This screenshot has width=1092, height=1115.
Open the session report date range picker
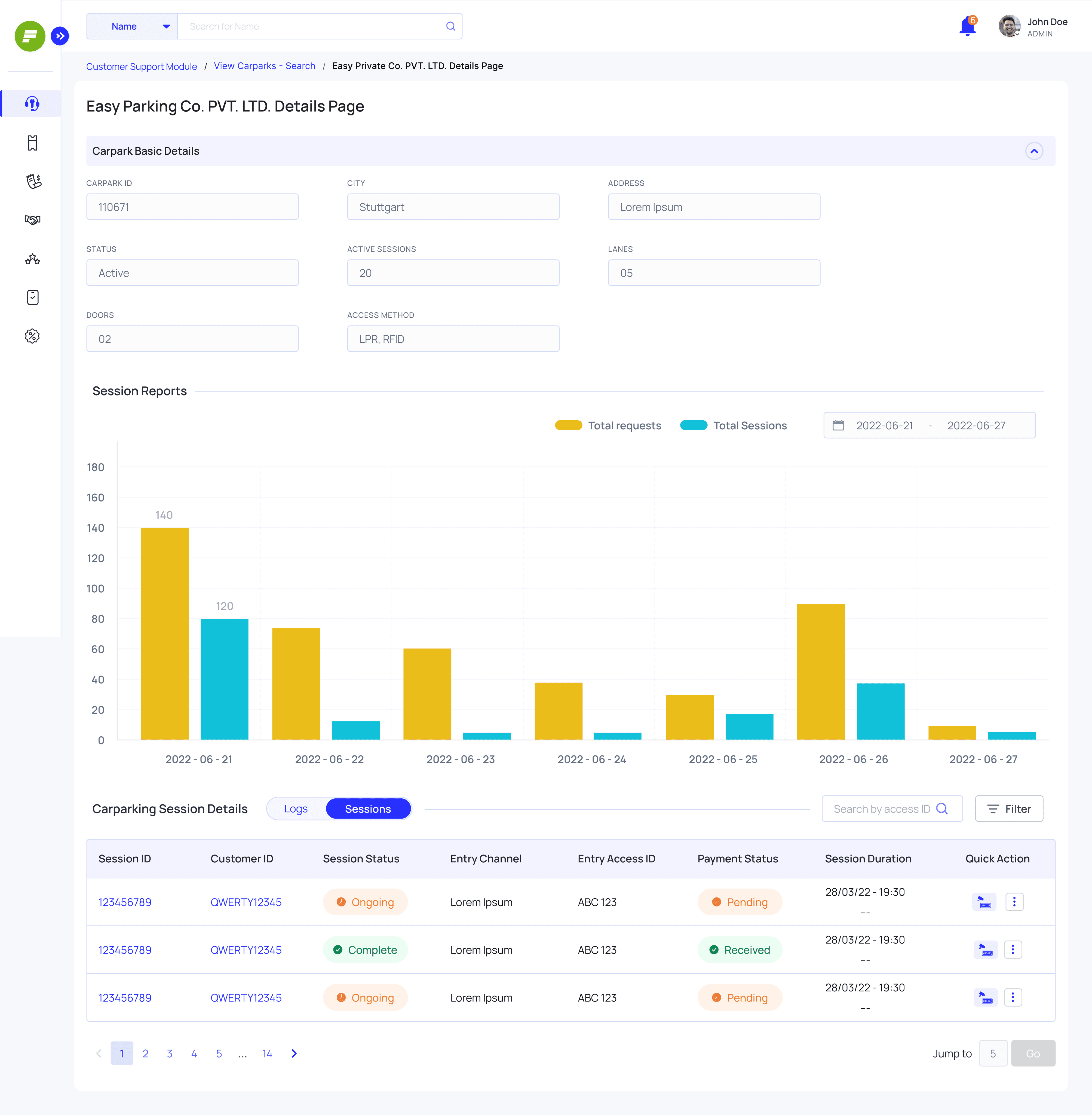930,425
